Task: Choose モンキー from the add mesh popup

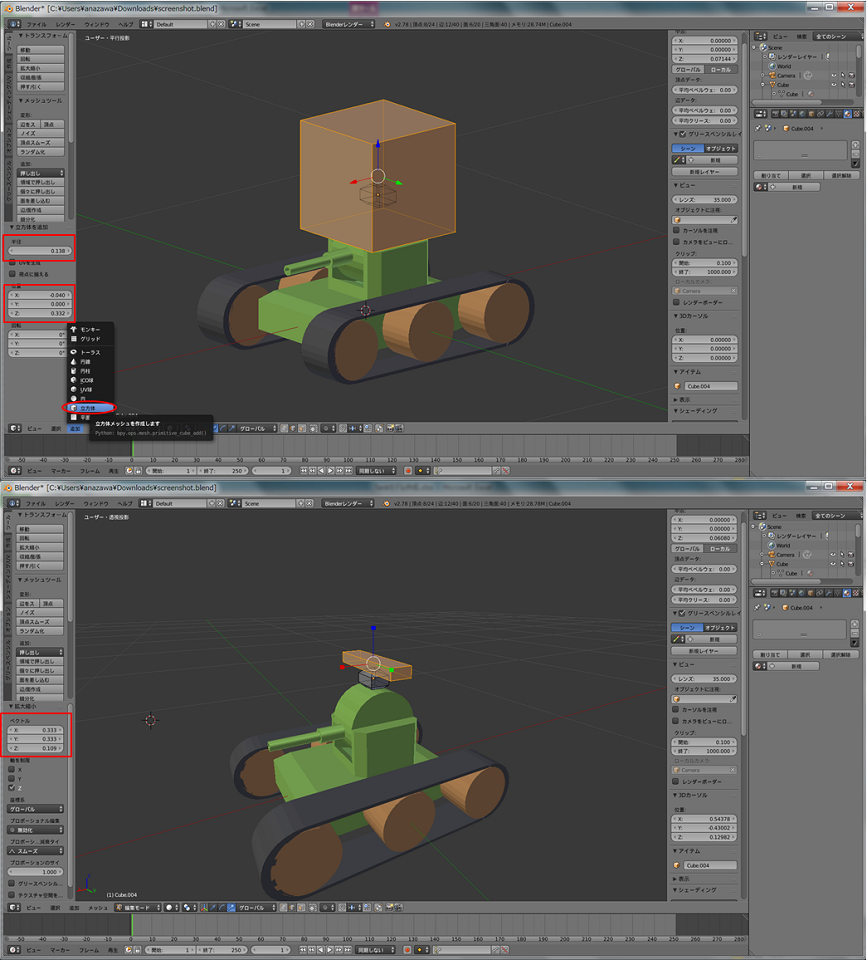Action: click(89, 329)
